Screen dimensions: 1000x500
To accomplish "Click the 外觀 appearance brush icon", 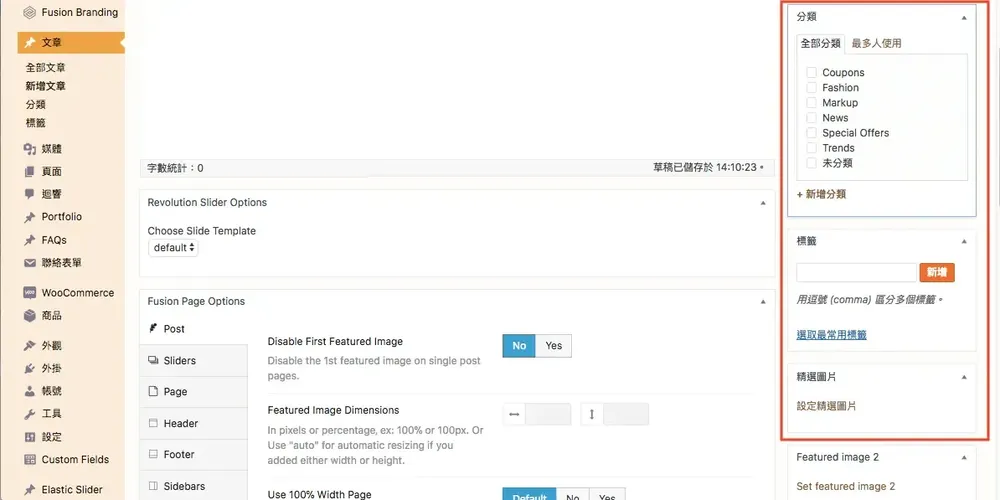I will 29,346.
